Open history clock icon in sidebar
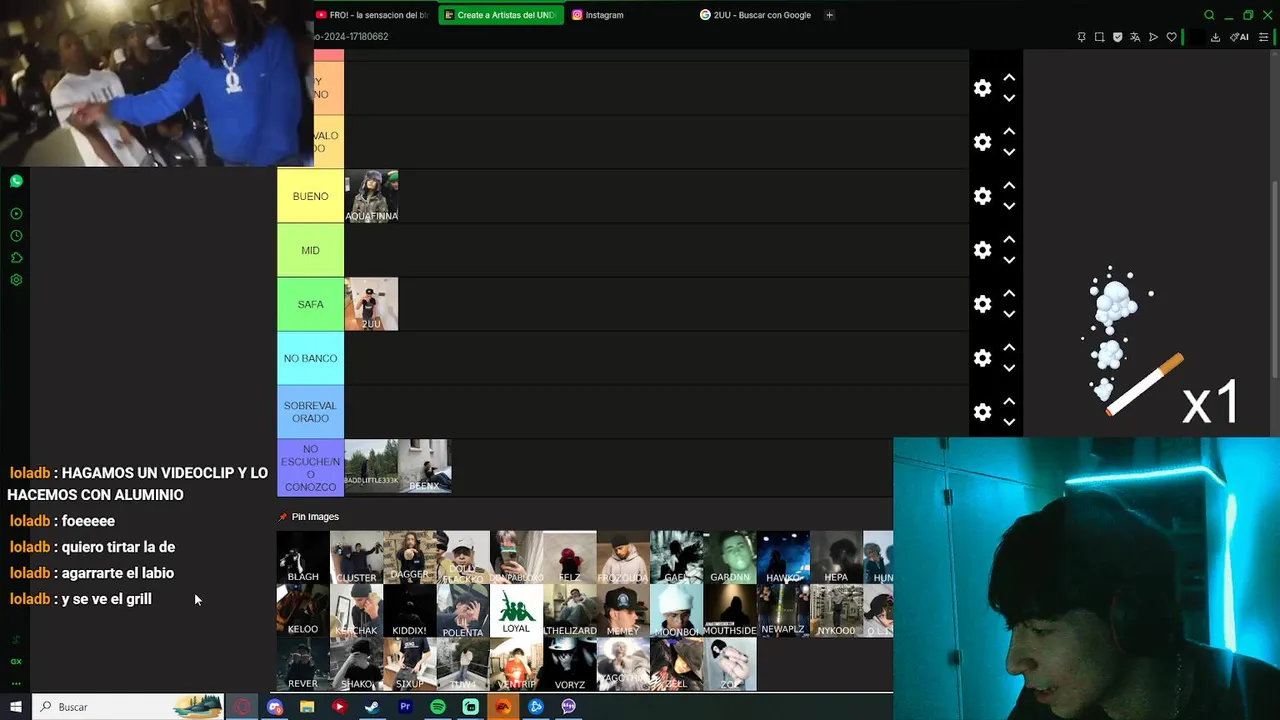The width and height of the screenshot is (1280, 720). click(x=16, y=236)
